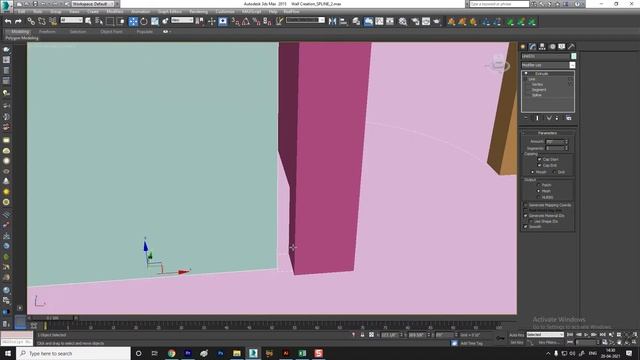Image resolution: width=640 pixels, height=360 pixels.
Task: Select the Extrude modifier in stack
Action: point(542,74)
